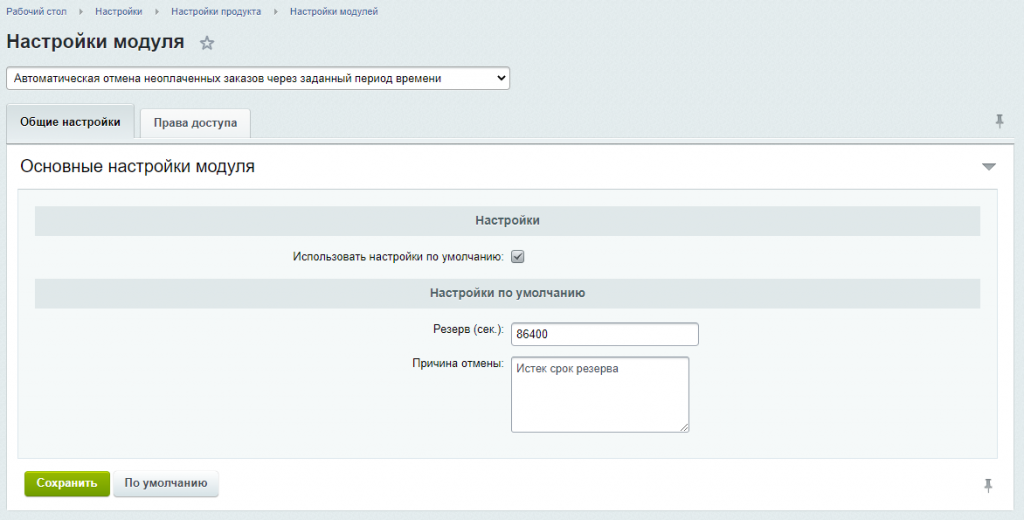Open the Настройки breadcrumb link
Image resolution: width=1024 pixels, height=520 pixels.
[119, 12]
